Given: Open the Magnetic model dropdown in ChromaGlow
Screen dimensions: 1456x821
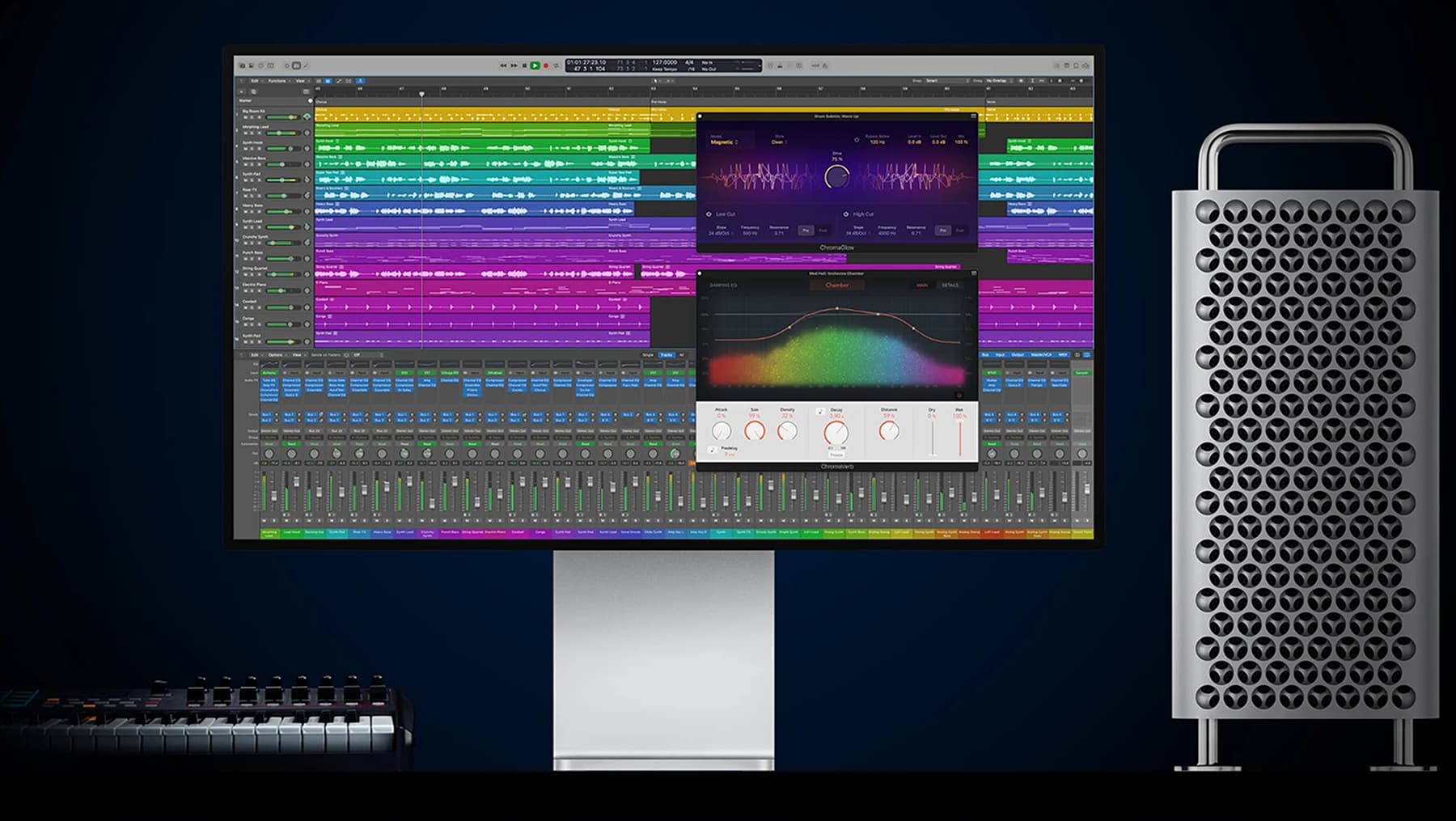Looking at the screenshot, I should [x=723, y=142].
